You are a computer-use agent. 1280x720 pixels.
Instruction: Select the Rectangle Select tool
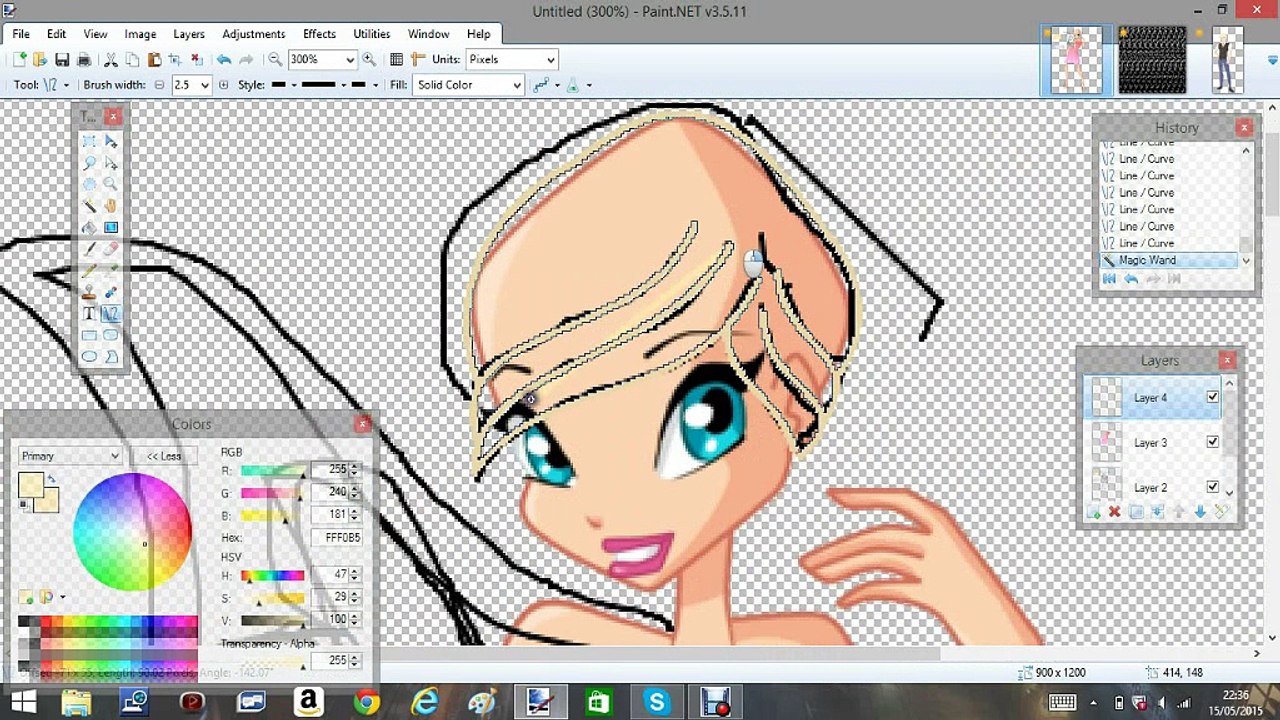pyautogui.click(x=89, y=141)
